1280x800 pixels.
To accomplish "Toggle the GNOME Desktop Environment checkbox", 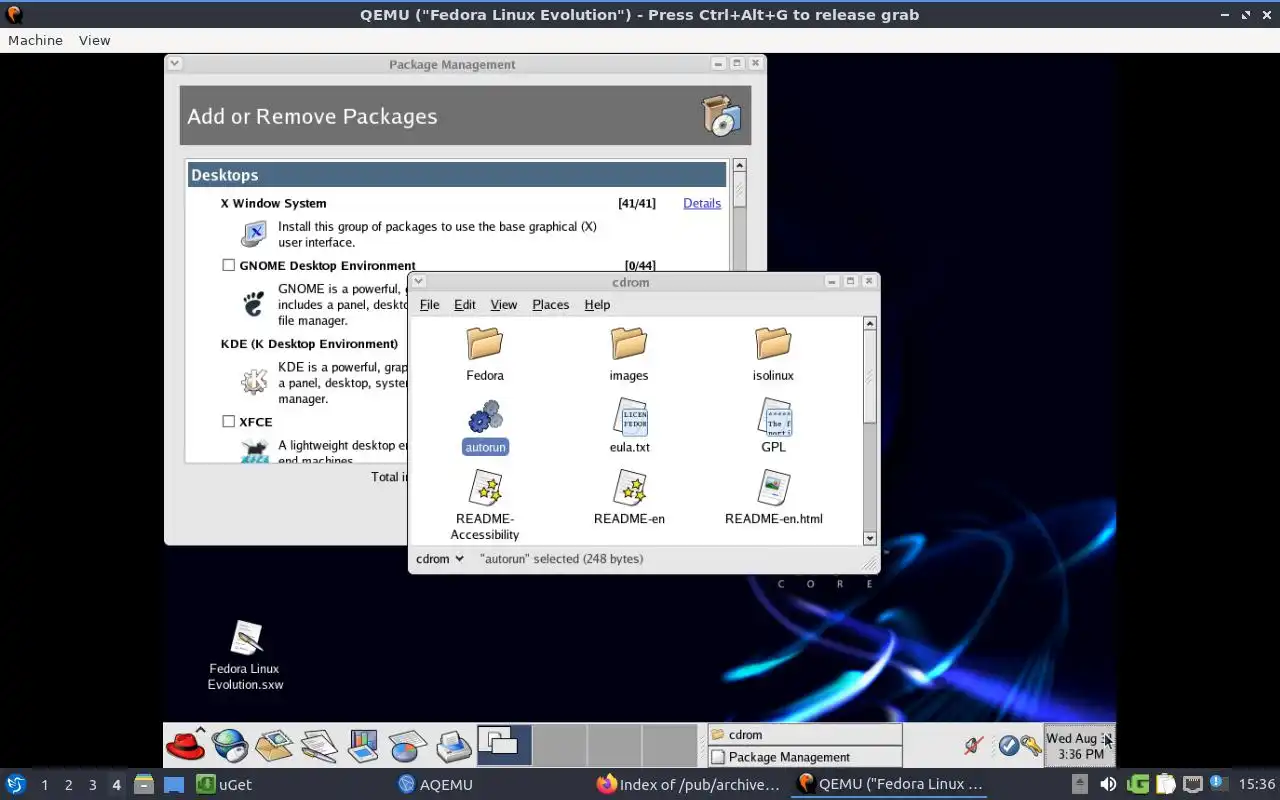I will (x=228, y=265).
